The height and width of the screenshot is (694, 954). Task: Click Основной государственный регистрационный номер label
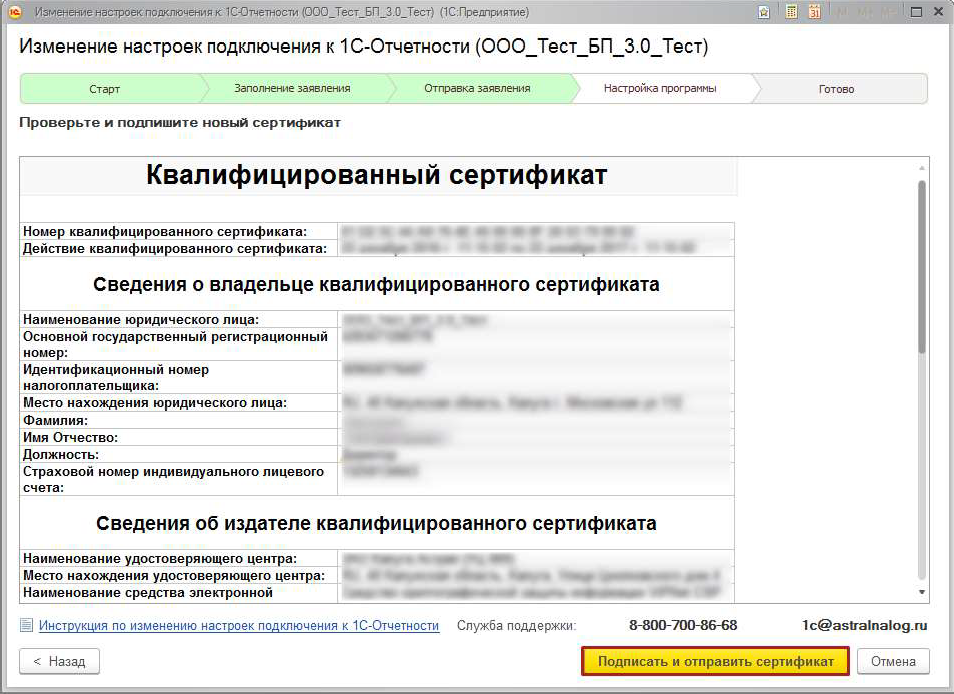point(175,344)
